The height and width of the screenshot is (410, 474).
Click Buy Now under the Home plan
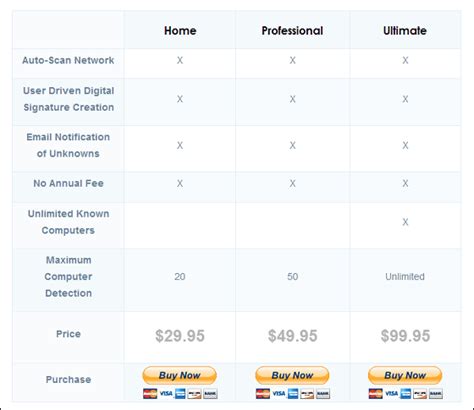click(x=180, y=375)
